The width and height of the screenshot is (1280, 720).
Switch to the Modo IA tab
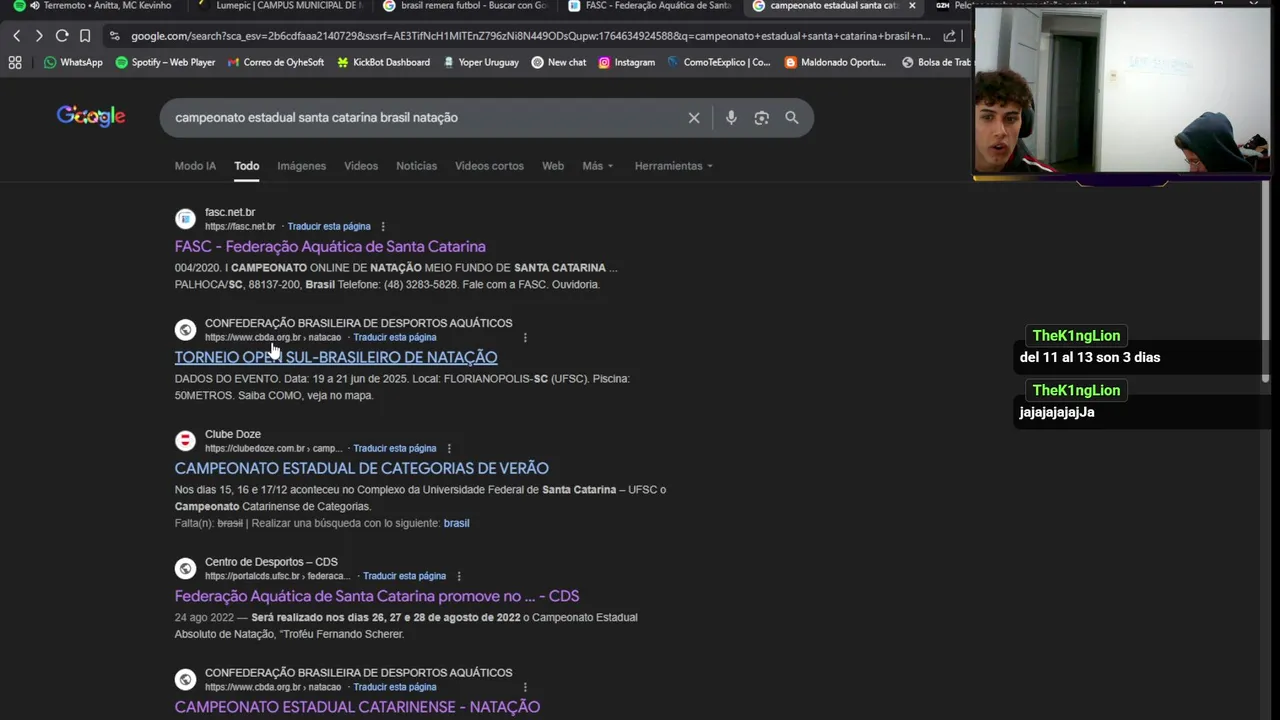195,166
